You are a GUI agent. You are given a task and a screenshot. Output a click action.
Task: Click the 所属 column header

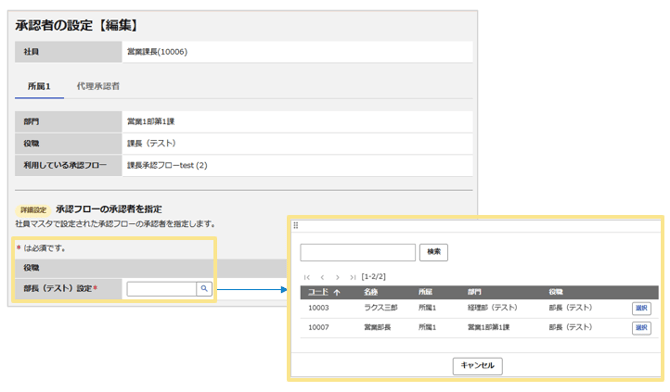pyautogui.click(x=425, y=292)
